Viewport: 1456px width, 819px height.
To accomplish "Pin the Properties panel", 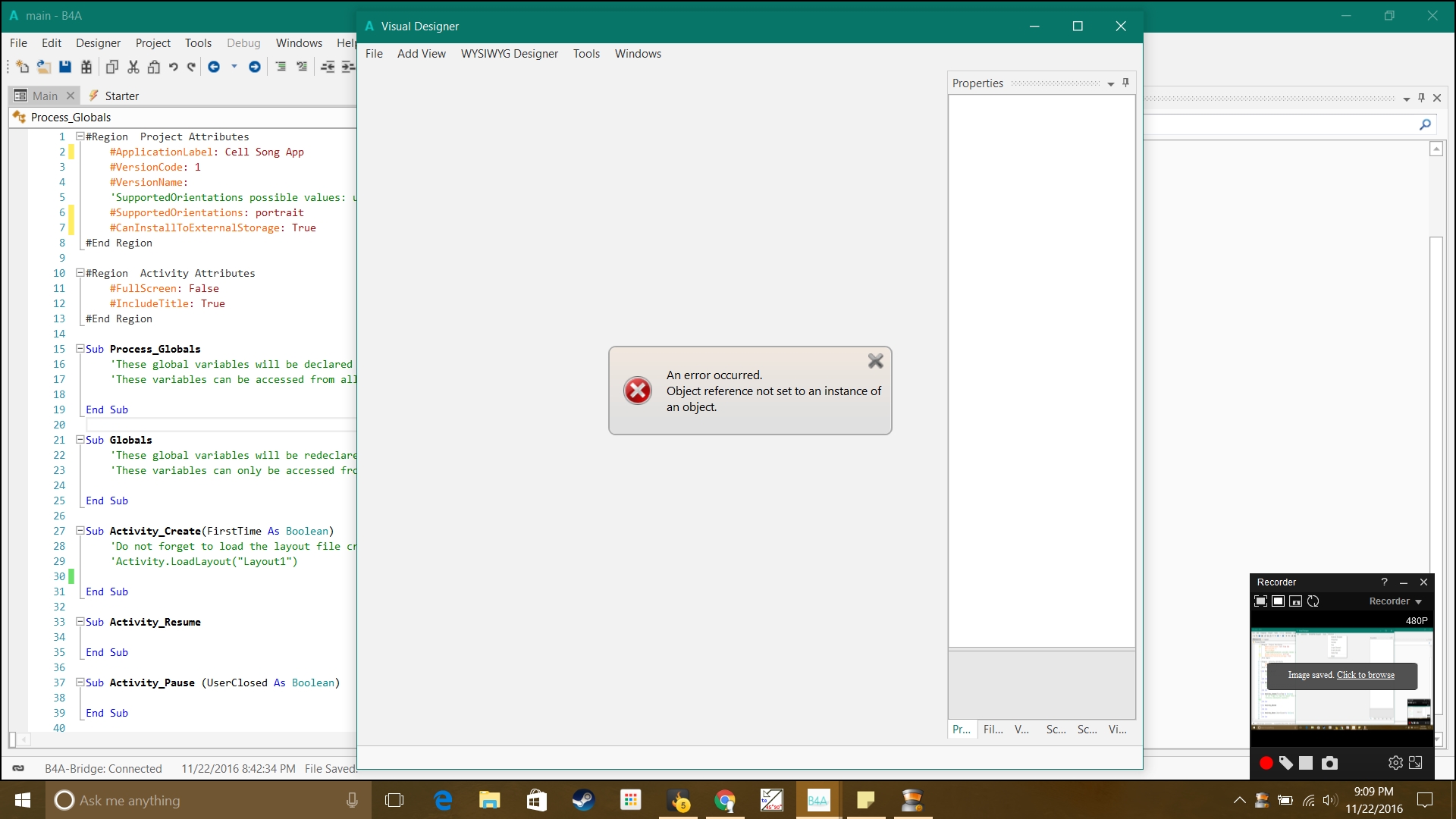I will (x=1125, y=83).
